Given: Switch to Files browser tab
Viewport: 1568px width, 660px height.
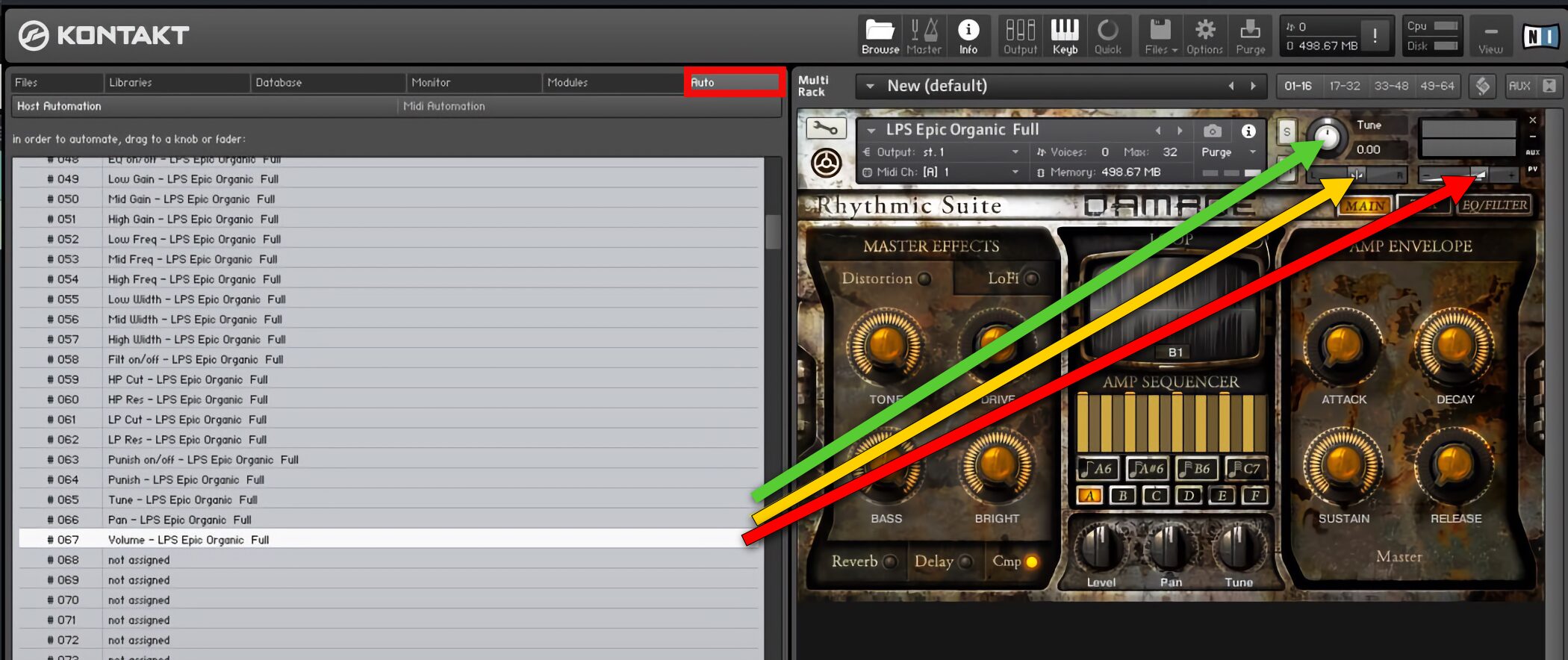Looking at the screenshot, I should click(57, 82).
